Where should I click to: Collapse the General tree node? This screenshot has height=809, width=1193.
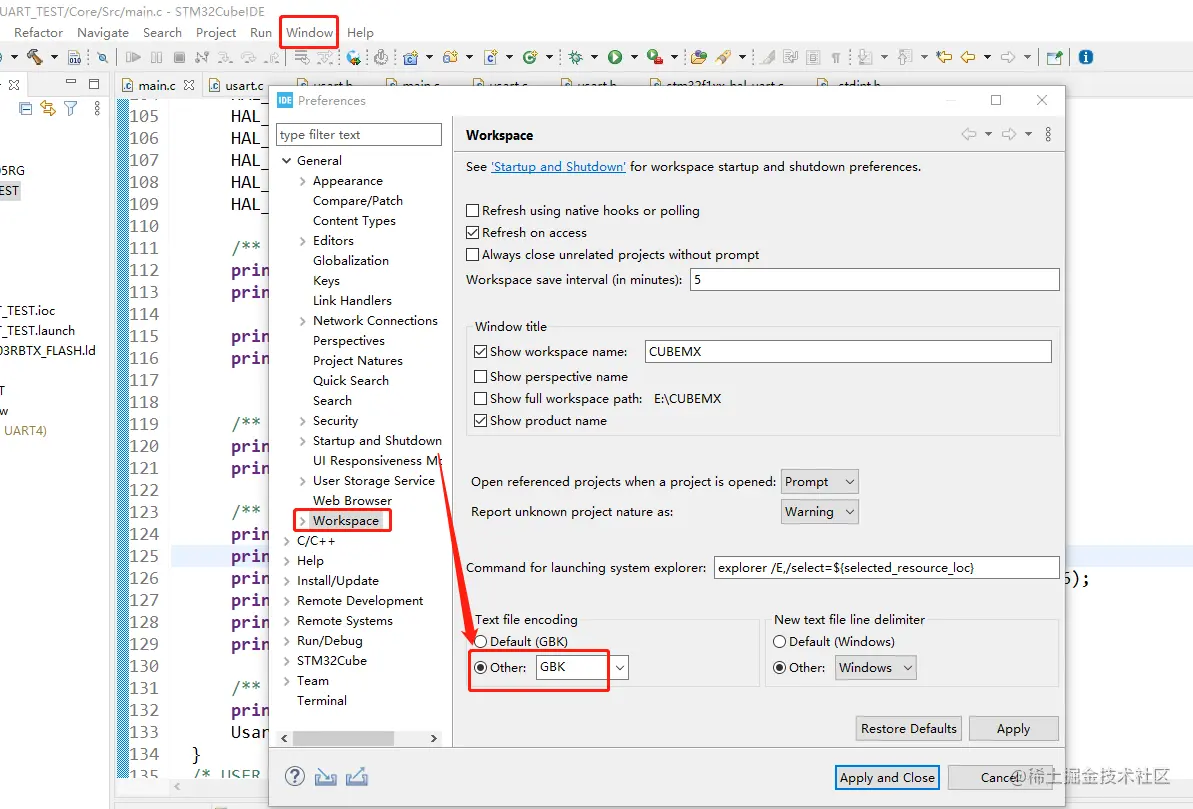click(x=287, y=161)
